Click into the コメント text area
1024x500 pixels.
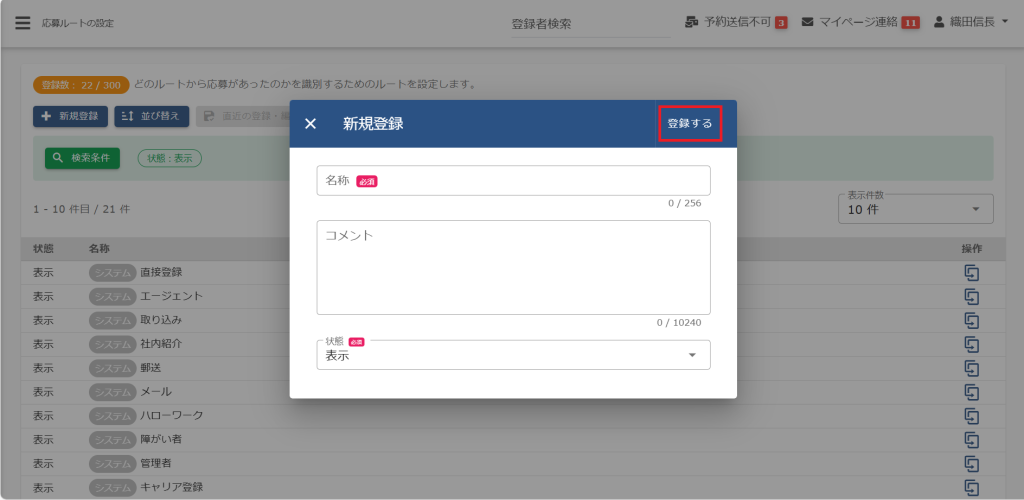(513, 268)
